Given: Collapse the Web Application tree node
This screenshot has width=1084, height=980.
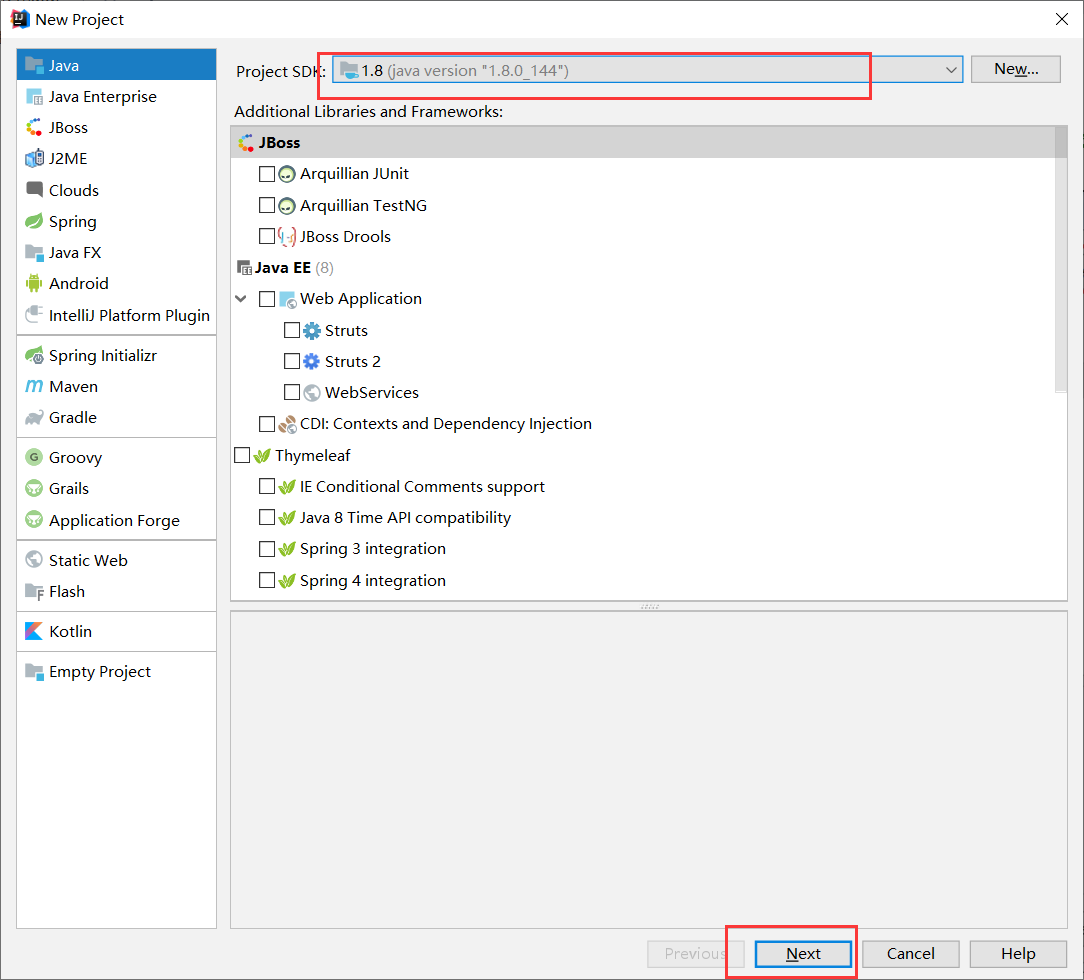Looking at the screenshot, I should [x=241, y=299].
